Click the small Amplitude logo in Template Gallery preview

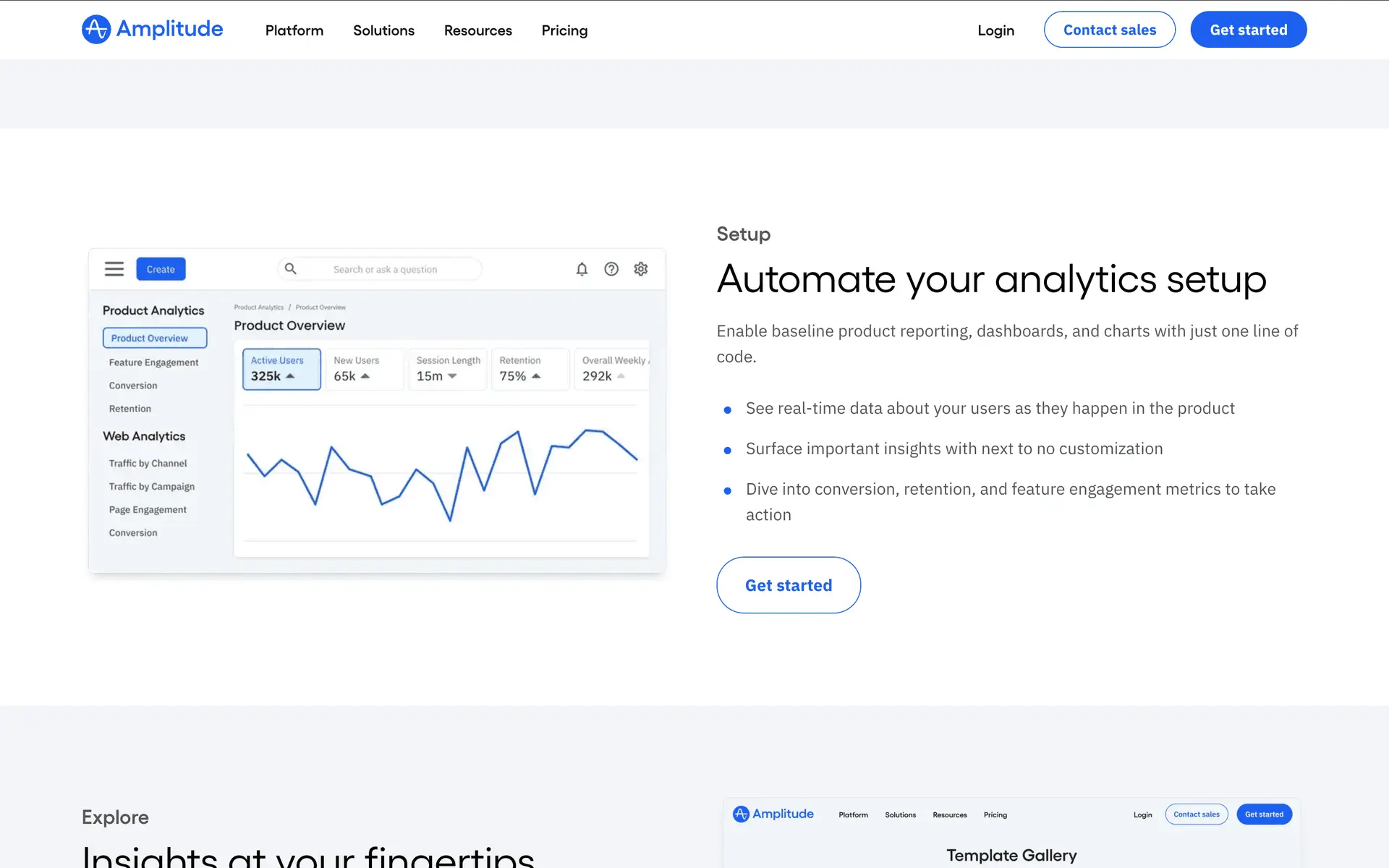pos(741,814)
